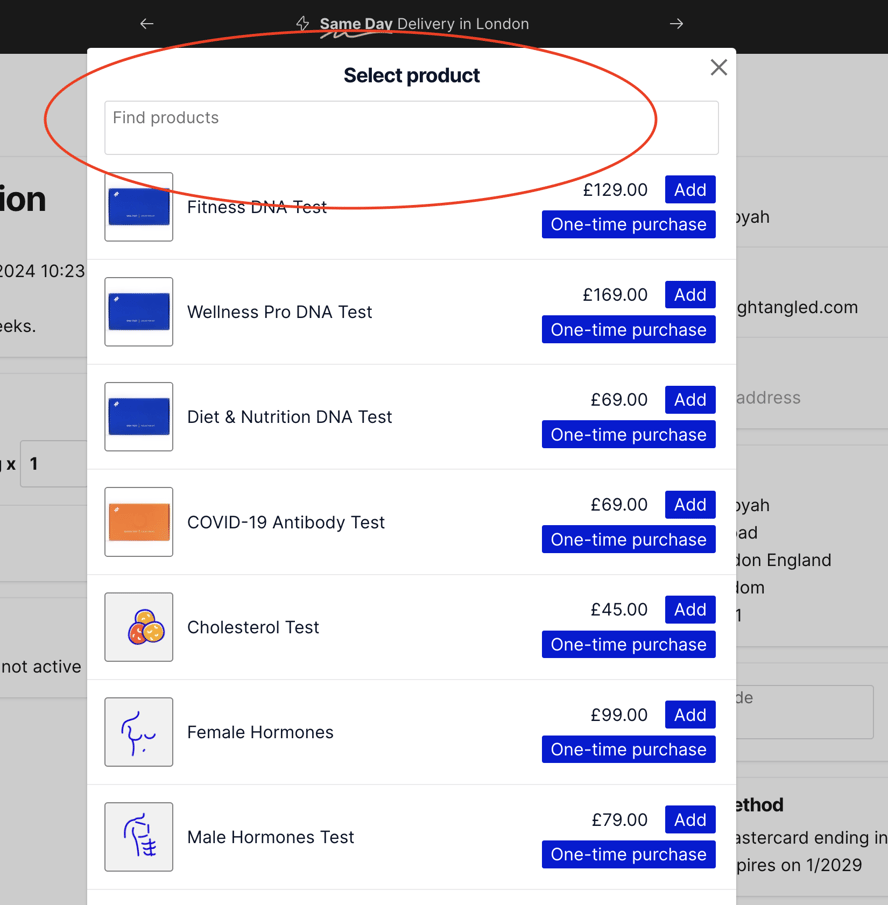Close the Select product dialog
Screen dimensions: 888x905
(x=718, y=67)
